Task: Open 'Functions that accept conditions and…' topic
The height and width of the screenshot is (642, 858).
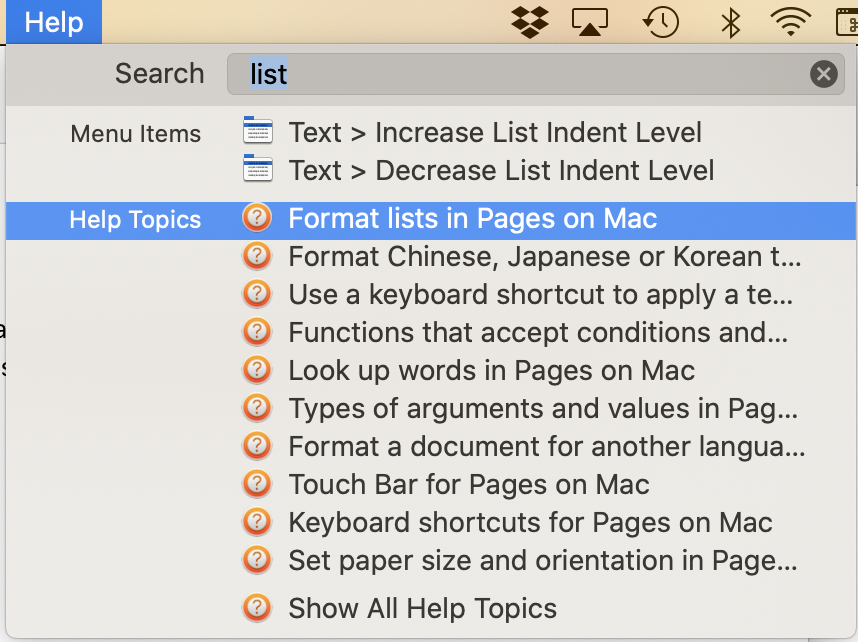Action: click(x=431, y=332)
